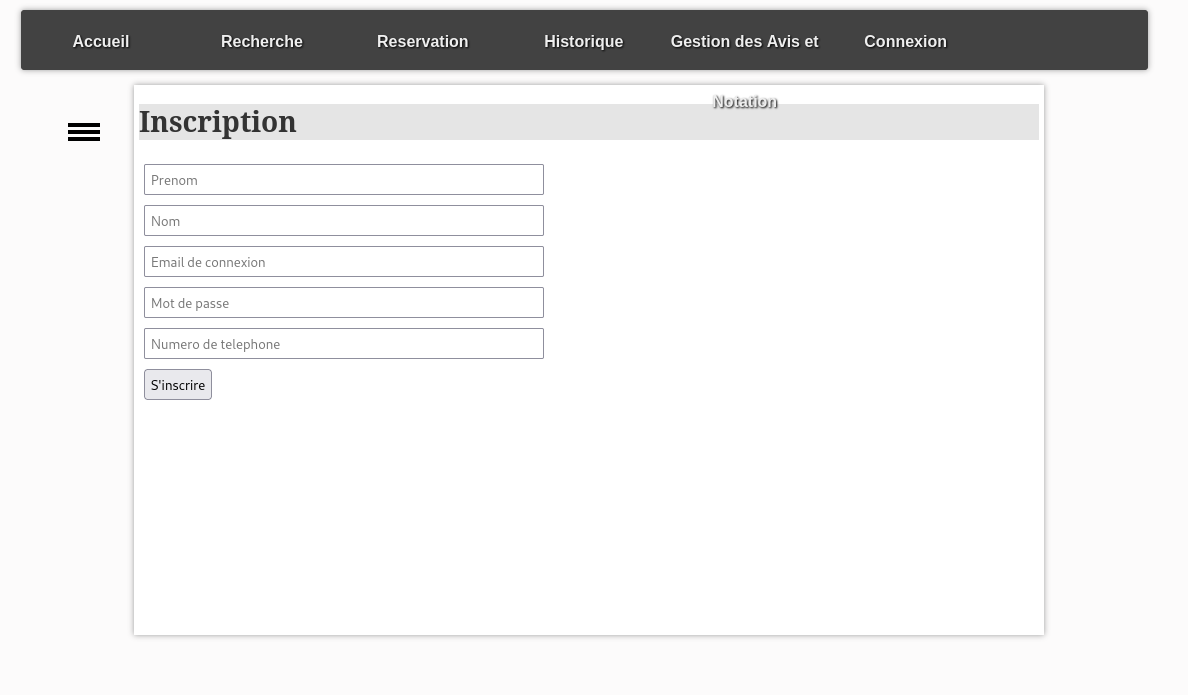
Task: Click the Mot de passe field
Action: [x=343, y=303]
